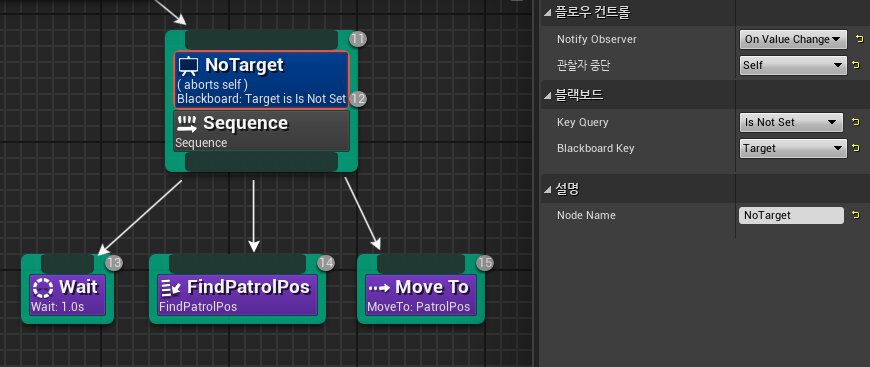
Task: Collapse the 설명 section
Action: tap(548, 189)
